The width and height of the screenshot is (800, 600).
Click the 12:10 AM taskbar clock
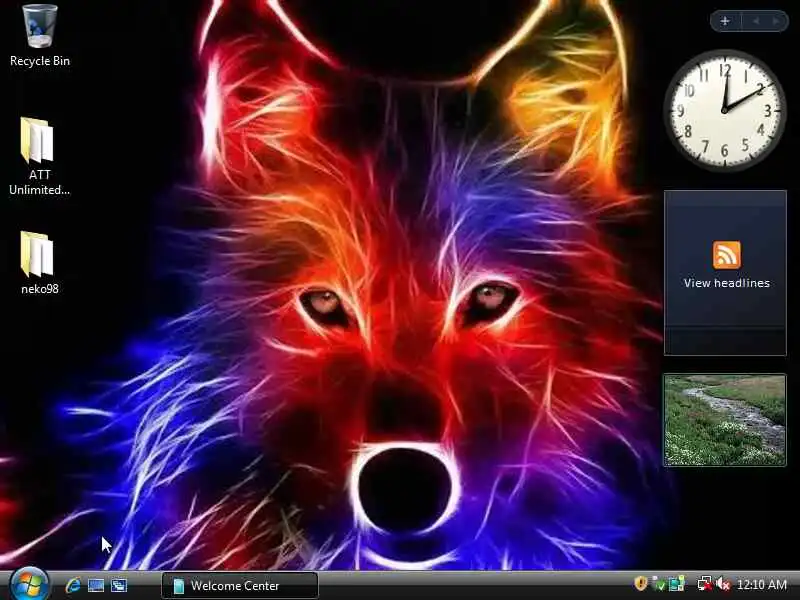coord(762,584)
